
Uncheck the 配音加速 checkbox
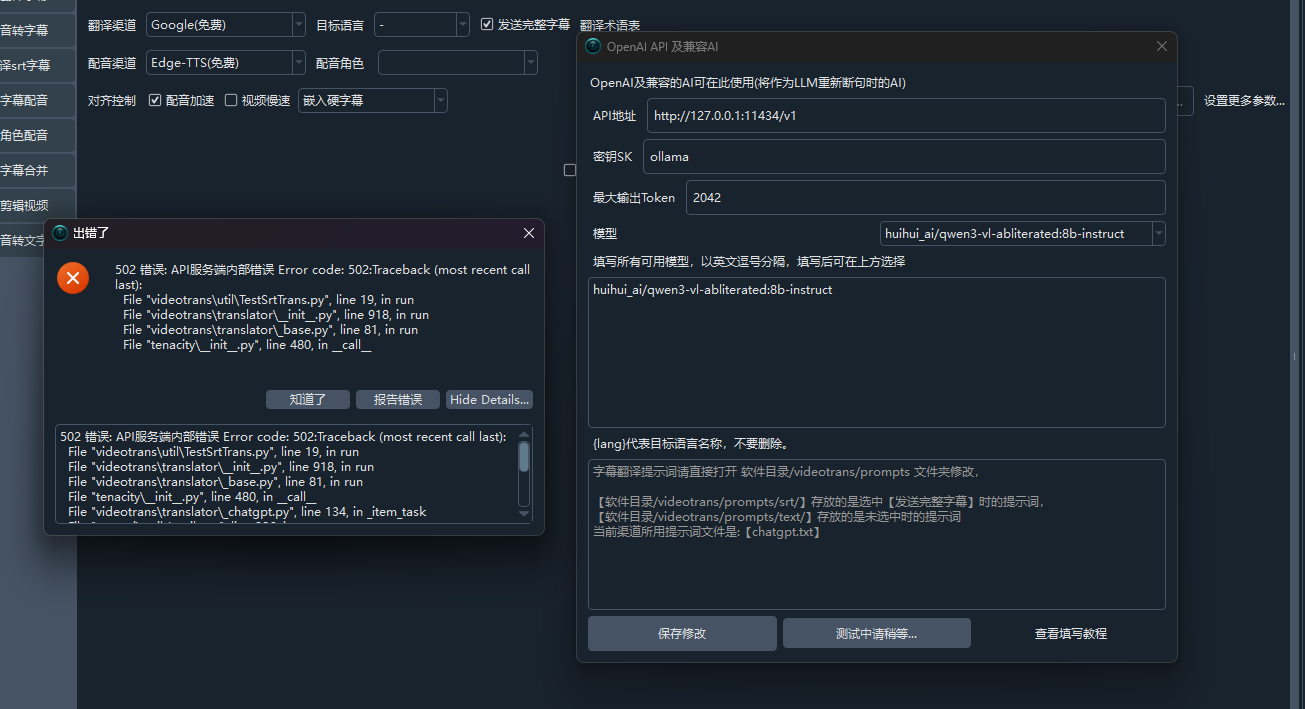155,100
